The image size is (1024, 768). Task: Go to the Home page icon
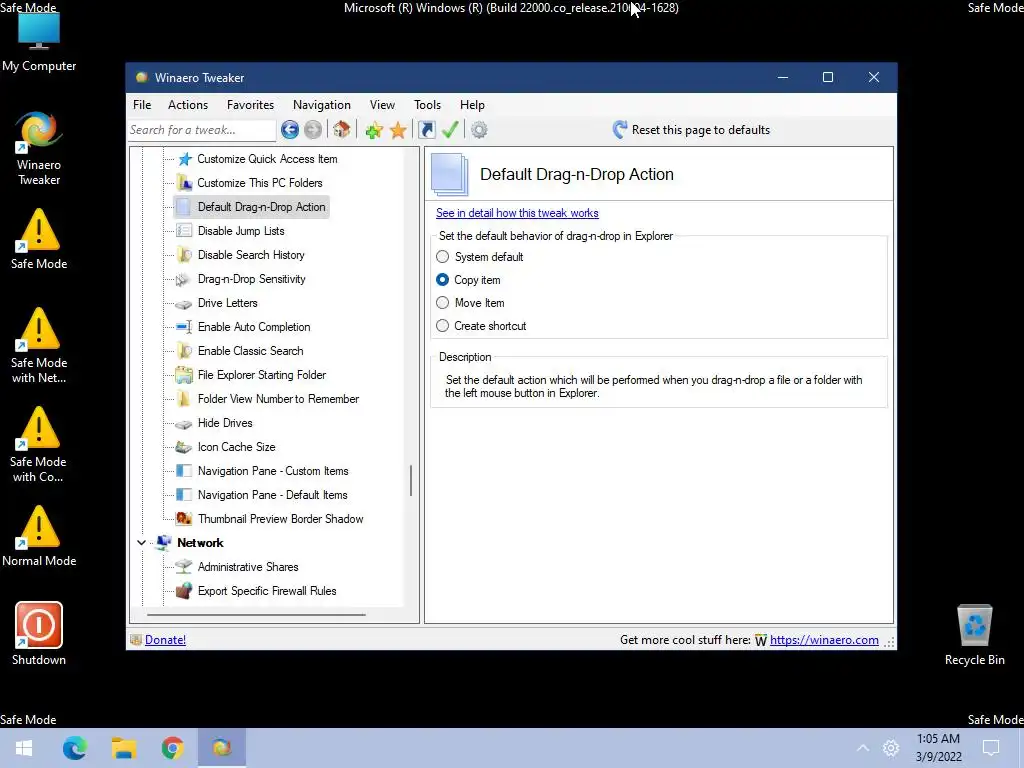pyautogui.click(x=342, y=129)
